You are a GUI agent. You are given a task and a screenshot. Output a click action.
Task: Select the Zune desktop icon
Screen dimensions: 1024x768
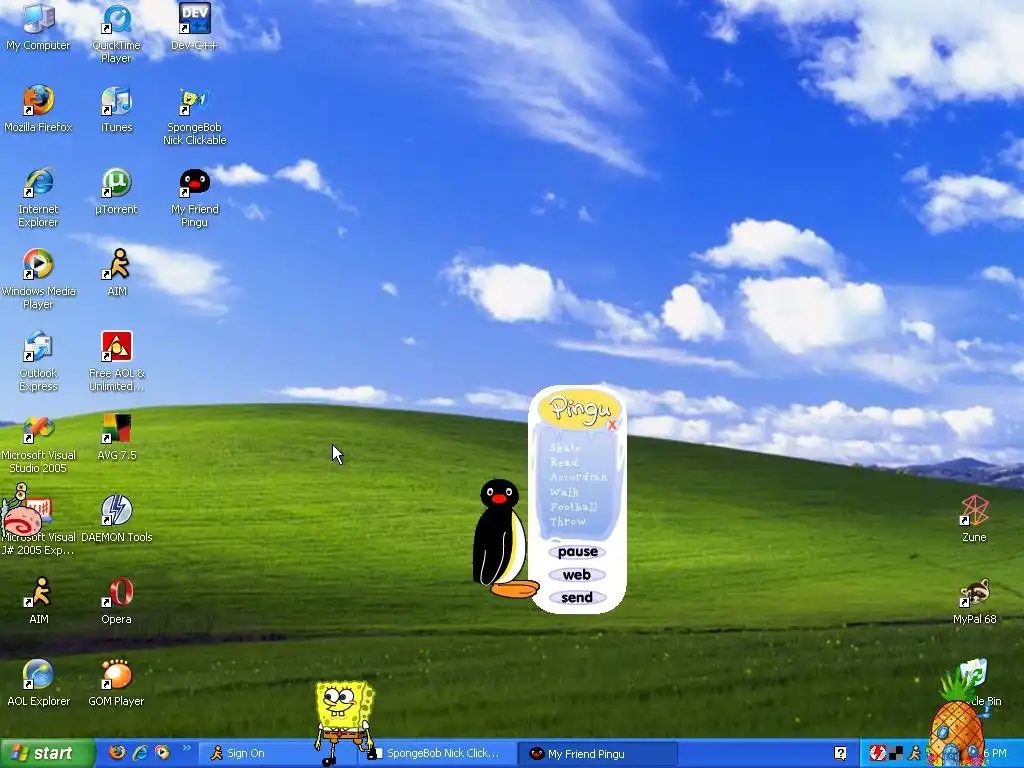click(x=974, y=519)
